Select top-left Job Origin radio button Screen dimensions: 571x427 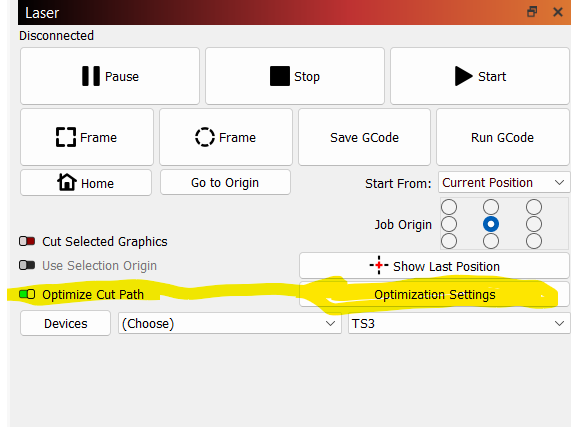(x=449, y=207)
